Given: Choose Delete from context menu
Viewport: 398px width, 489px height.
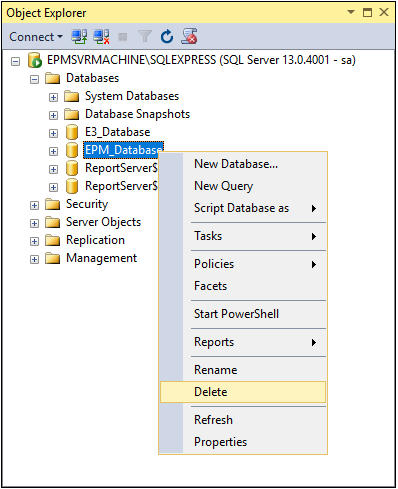Looking at the screenshot, I should click(x=243, y=392).
